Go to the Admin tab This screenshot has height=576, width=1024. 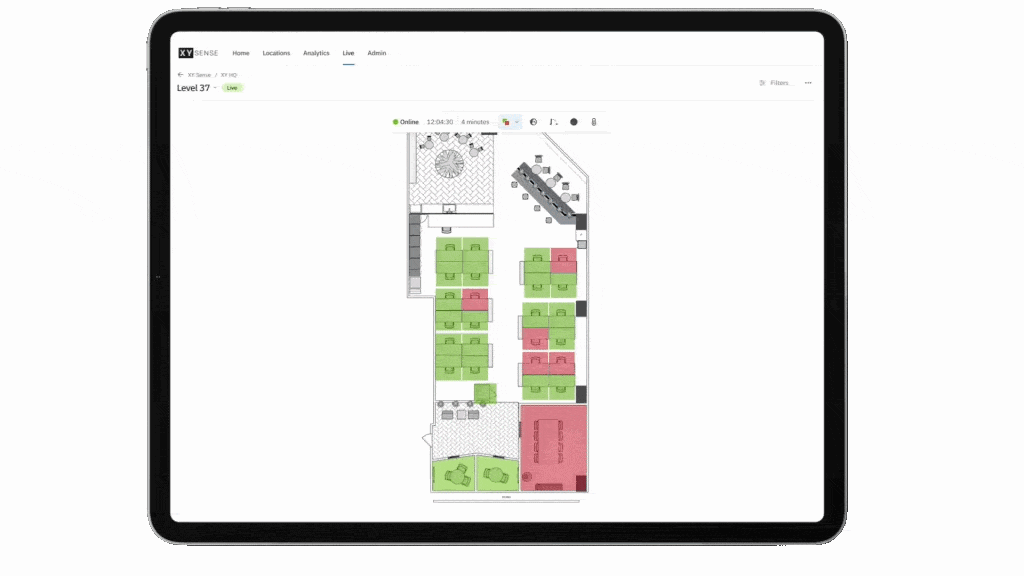(377, 53)
